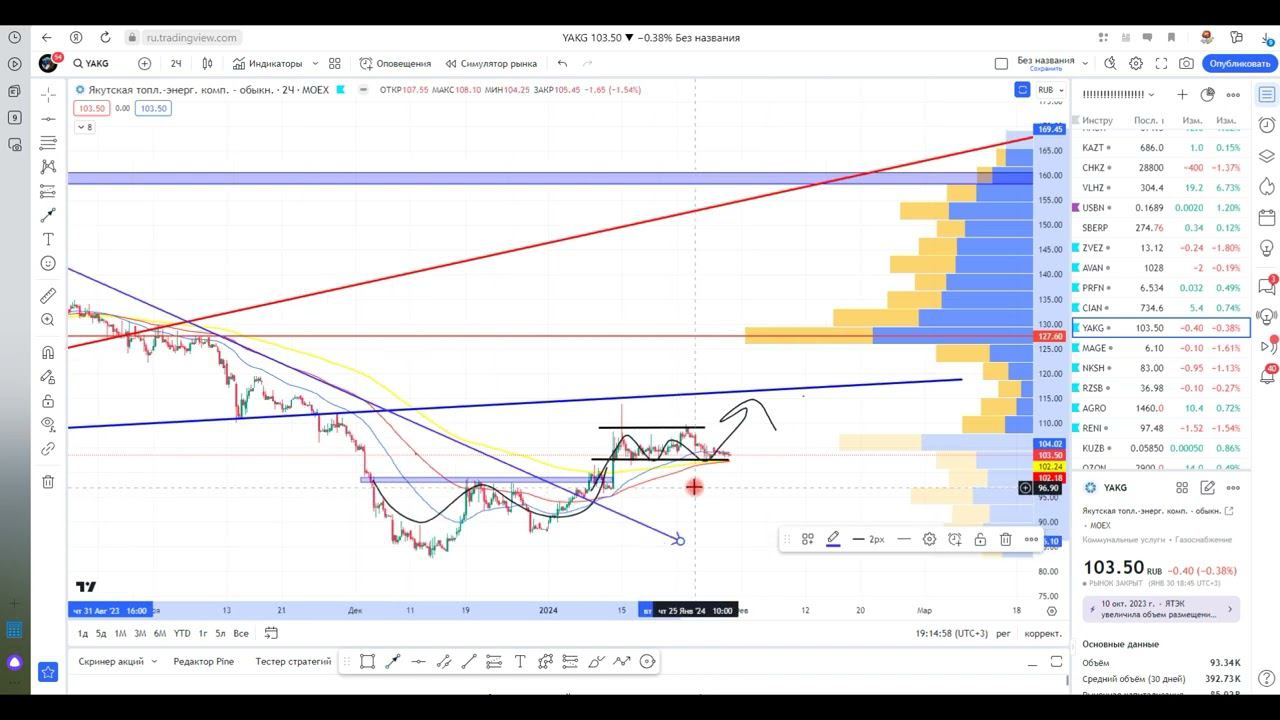Image resolution: width=1280 pixels, height=720 pixels.
Task: Activate the zoom-in magnifier tool
Action: [48, 320]
